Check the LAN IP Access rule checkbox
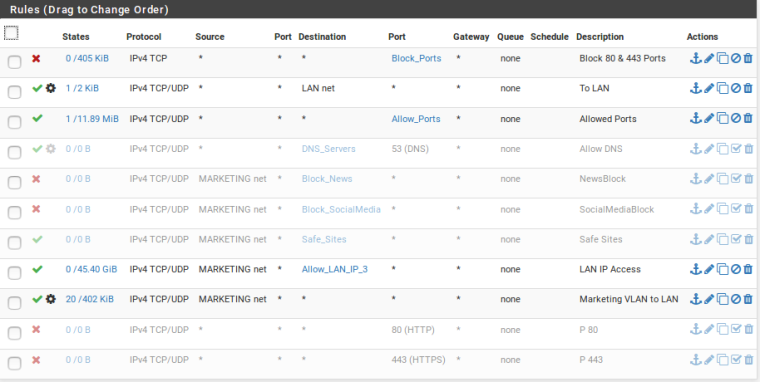 coord(15,272)
